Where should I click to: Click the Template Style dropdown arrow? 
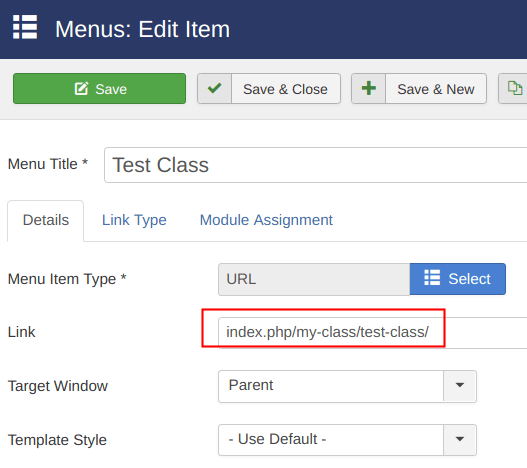[460, 439]
